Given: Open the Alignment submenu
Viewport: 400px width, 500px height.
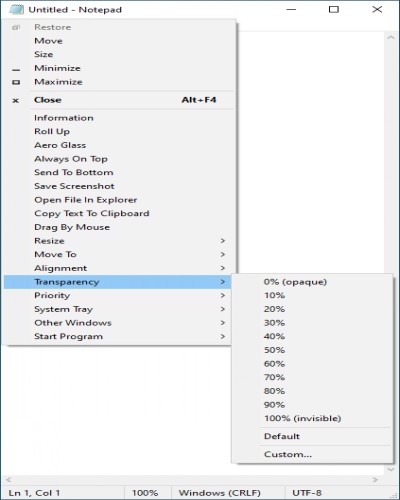Looking at the screenshot, I should point(118,268).
